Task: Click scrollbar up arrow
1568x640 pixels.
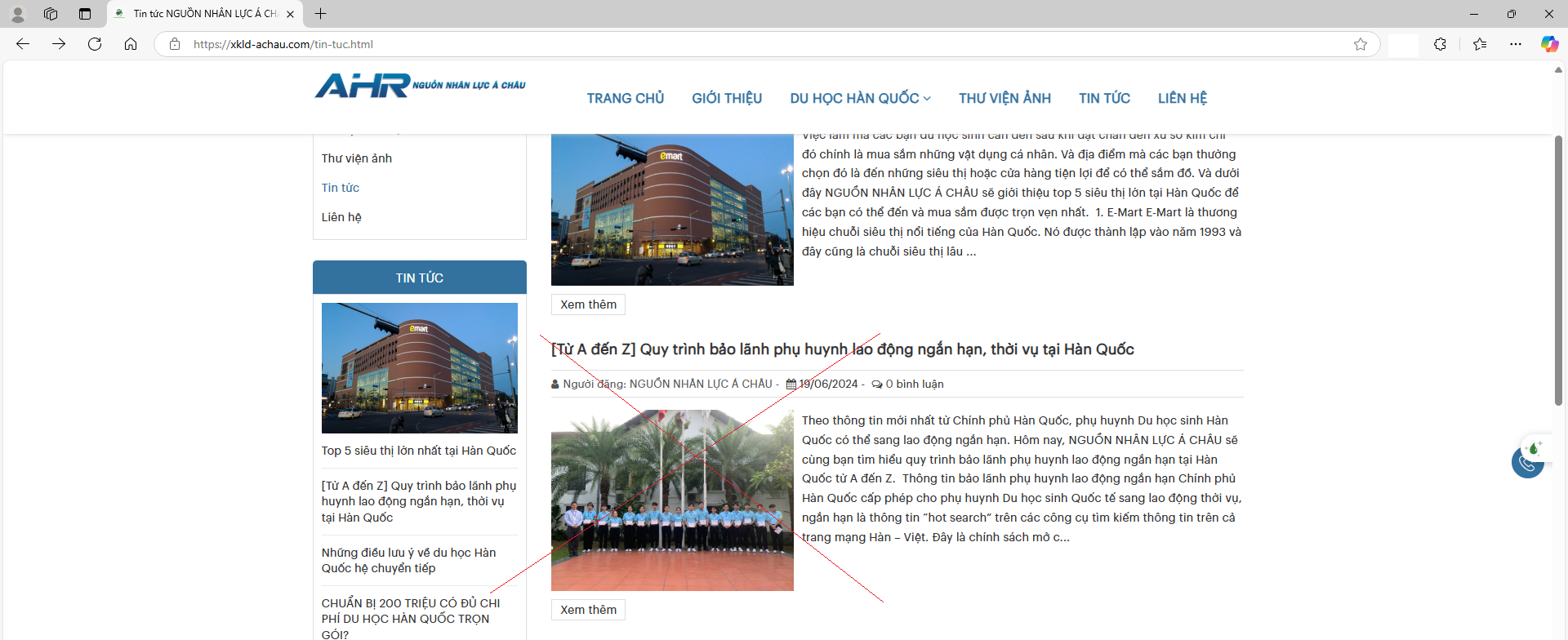Action: (1558, 70)
